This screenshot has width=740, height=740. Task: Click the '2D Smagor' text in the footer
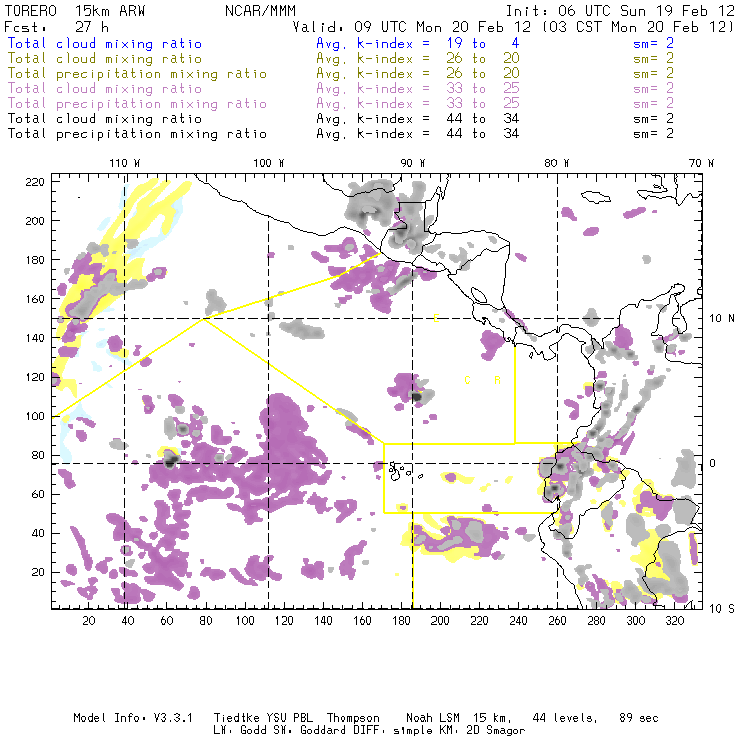tap(496, 731)
